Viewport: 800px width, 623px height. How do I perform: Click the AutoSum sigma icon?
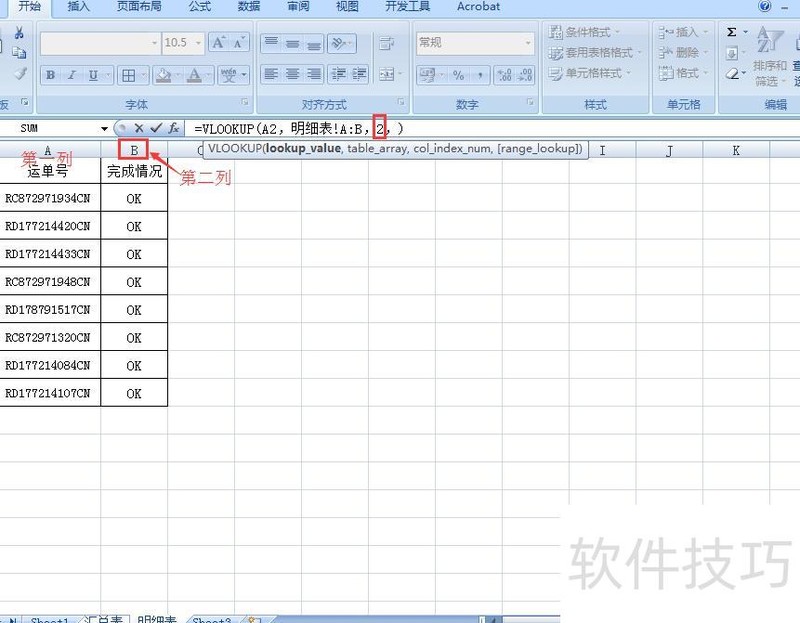[x=729, y=30]
